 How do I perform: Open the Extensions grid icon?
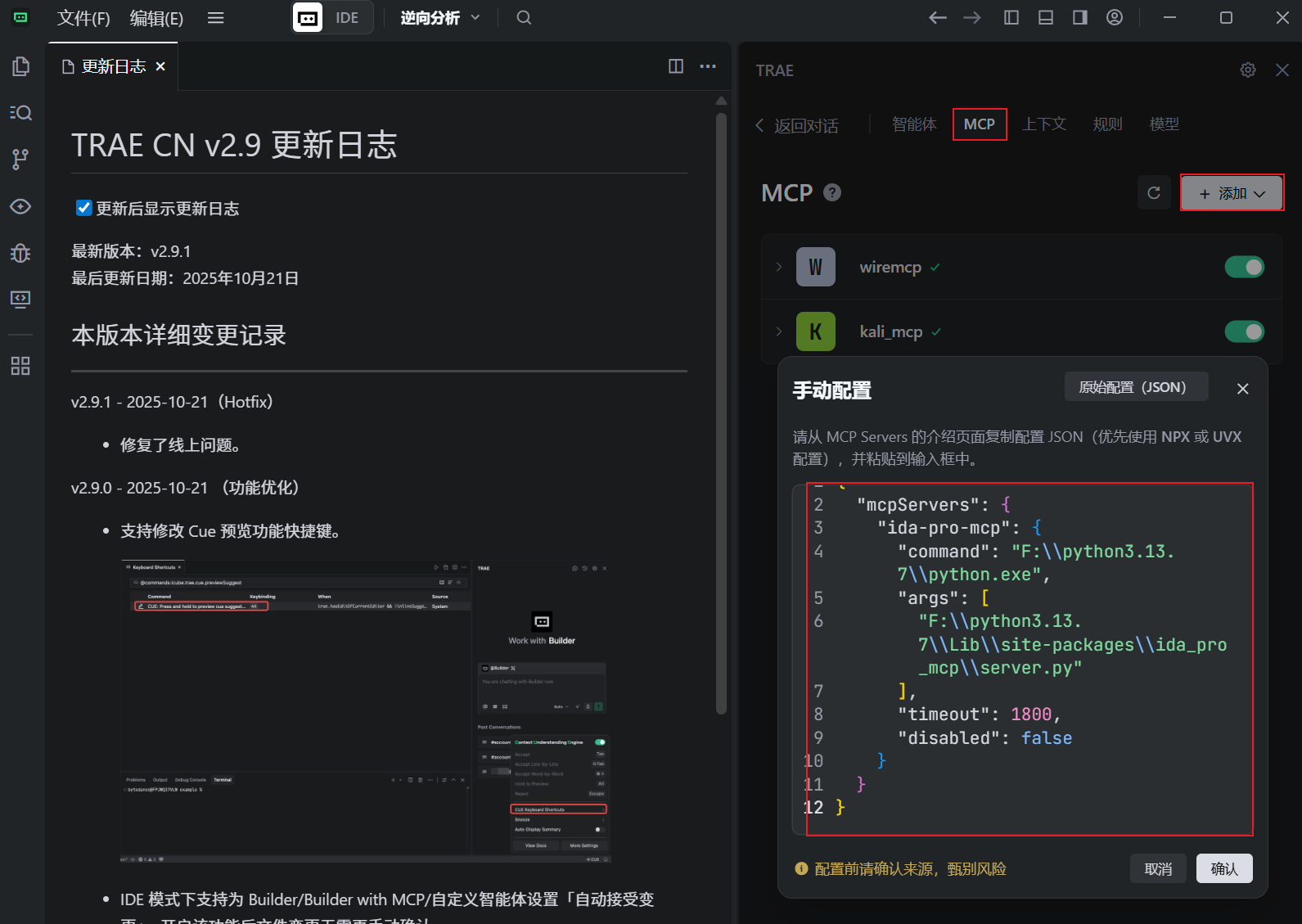21,366
